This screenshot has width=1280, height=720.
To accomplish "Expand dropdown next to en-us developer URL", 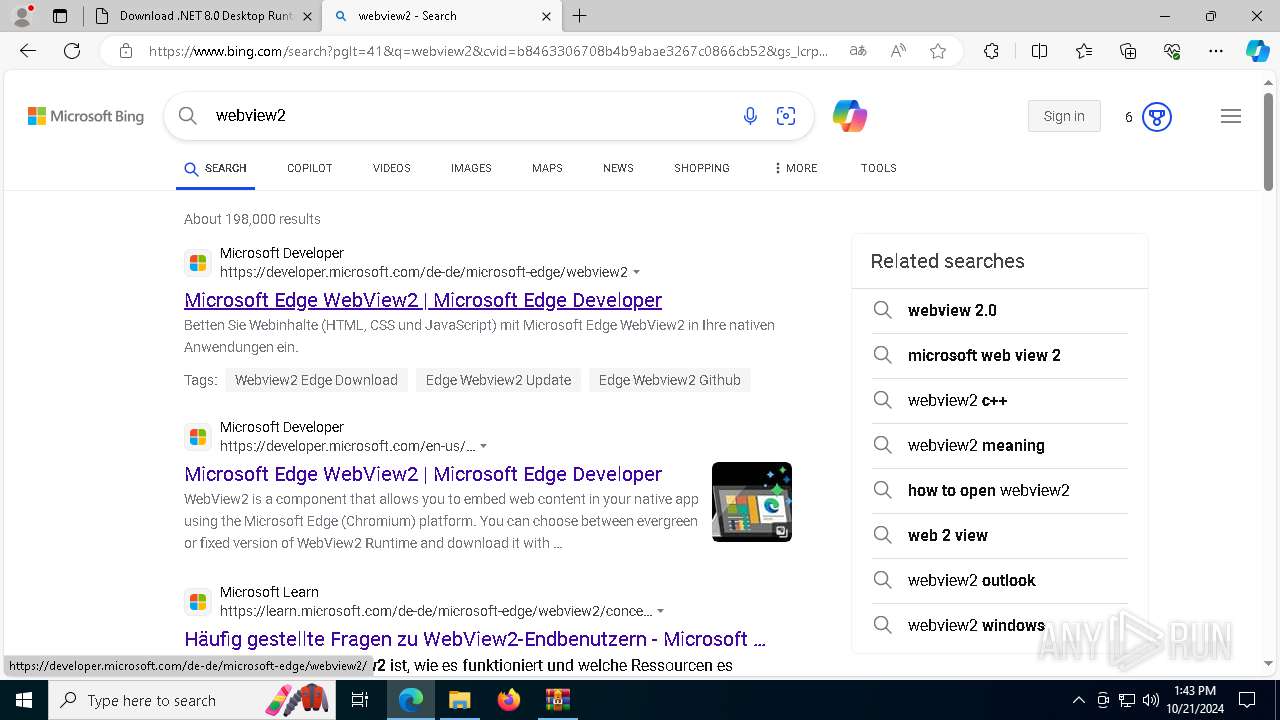I will (x=484, y=446).
